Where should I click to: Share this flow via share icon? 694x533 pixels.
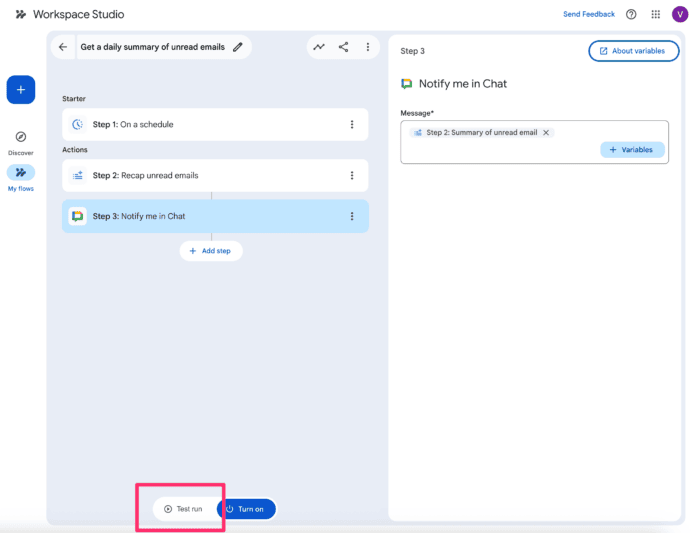click(344, 47)
